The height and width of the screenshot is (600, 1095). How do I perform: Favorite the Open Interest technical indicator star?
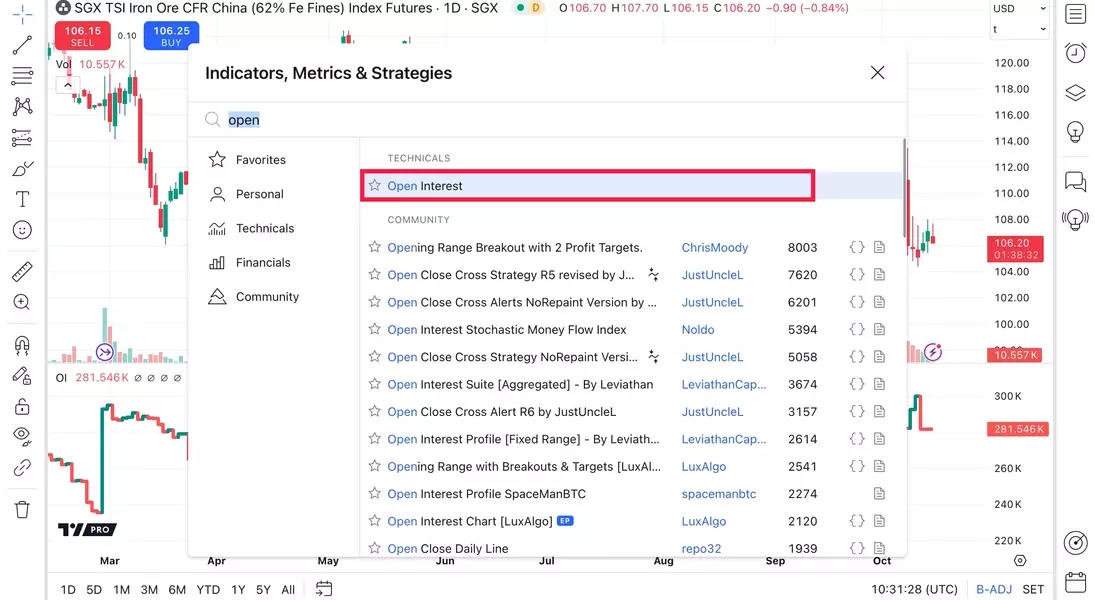(x=375, y=185)
